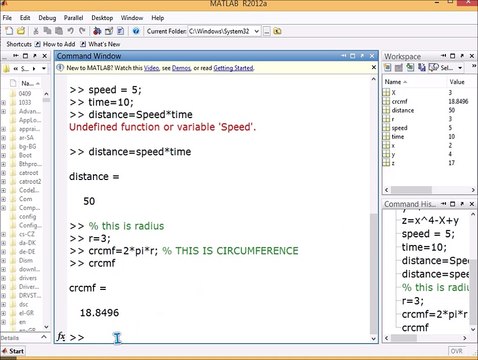The width and height of the screenshot is (478, 360).
Task: Open selected variable in Workspace toolbar
Action: point(398,68)
